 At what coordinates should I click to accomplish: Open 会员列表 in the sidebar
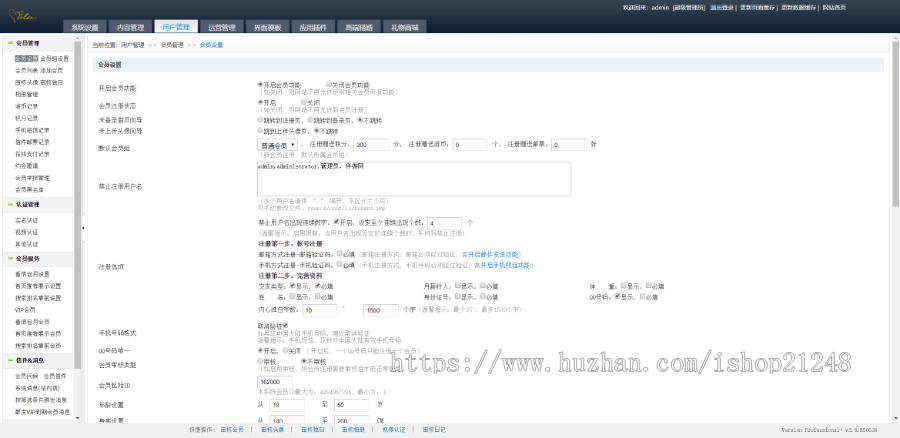coord(25,70)
